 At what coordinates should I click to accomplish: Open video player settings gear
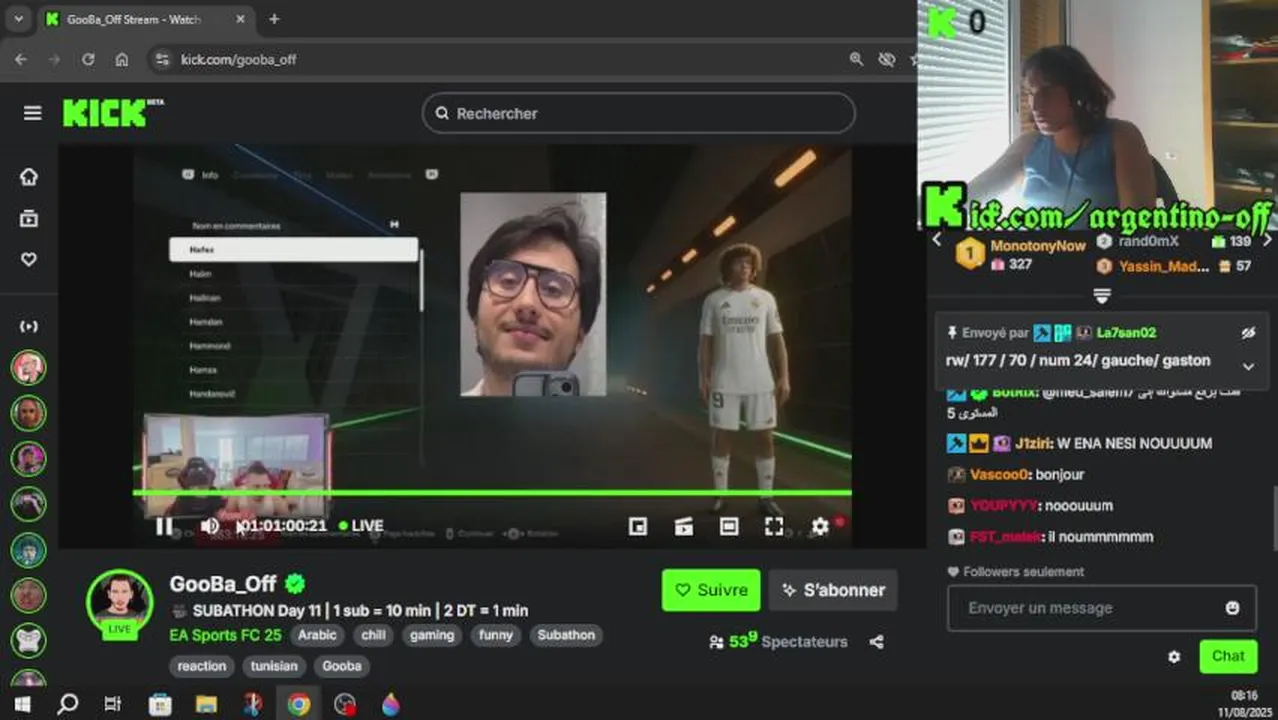point(820,526)
